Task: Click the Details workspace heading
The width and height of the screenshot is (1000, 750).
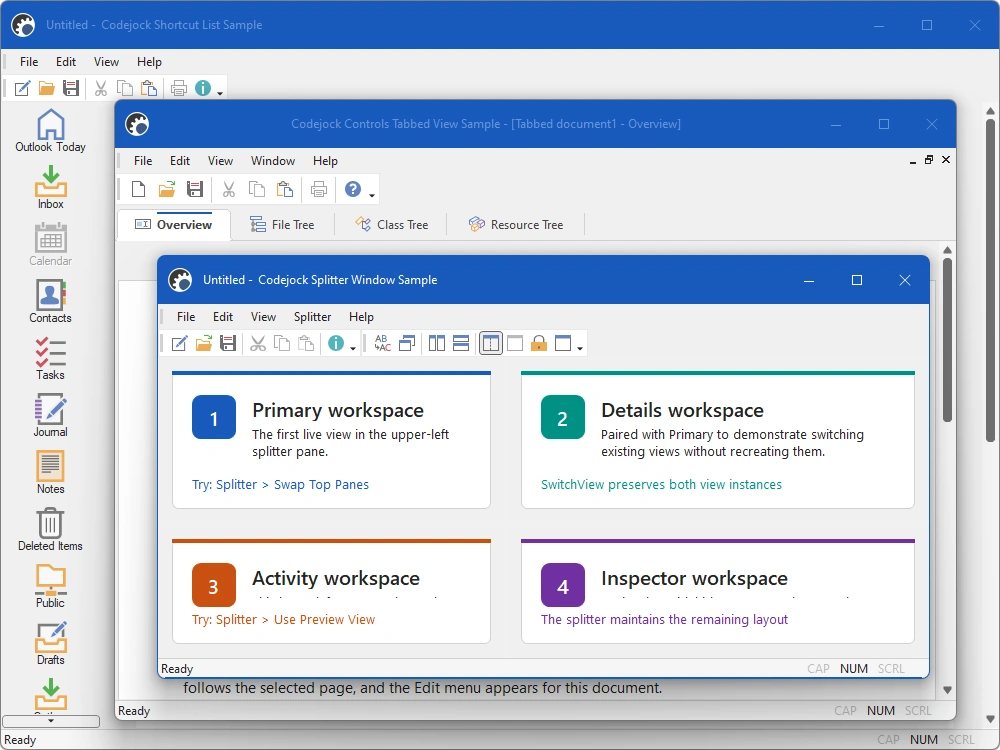Action: click(x=682, y=410)
